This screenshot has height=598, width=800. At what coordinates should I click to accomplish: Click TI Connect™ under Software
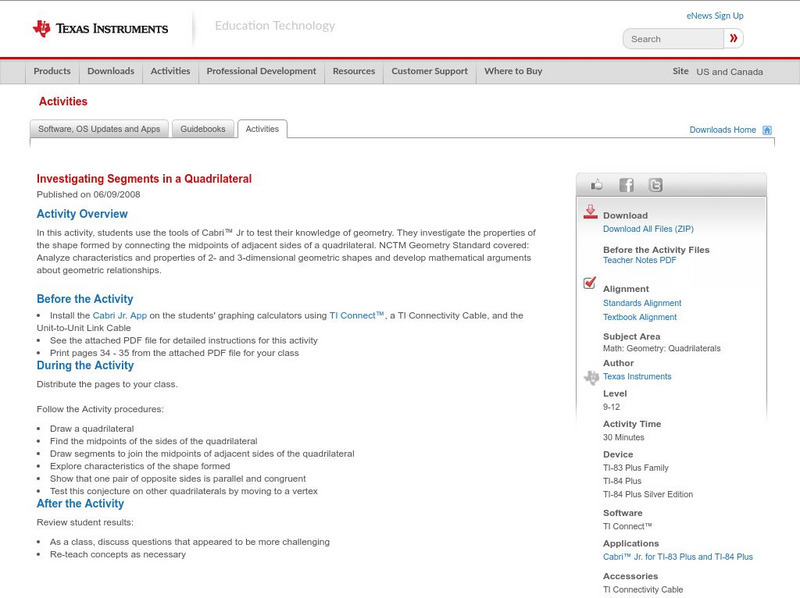point(628,527)
